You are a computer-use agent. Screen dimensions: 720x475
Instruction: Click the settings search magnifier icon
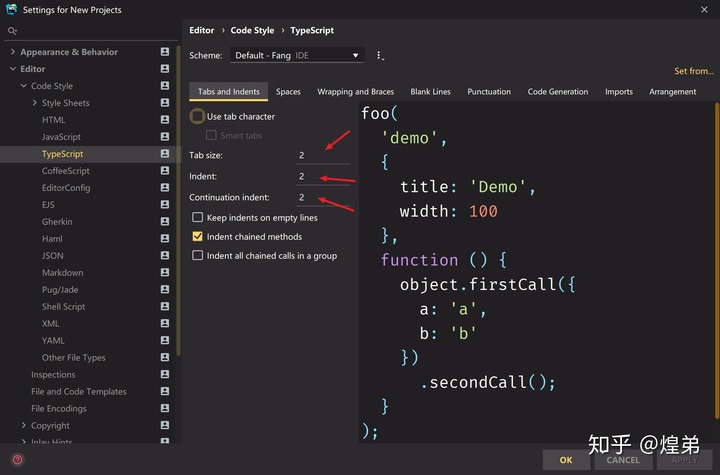12,31
